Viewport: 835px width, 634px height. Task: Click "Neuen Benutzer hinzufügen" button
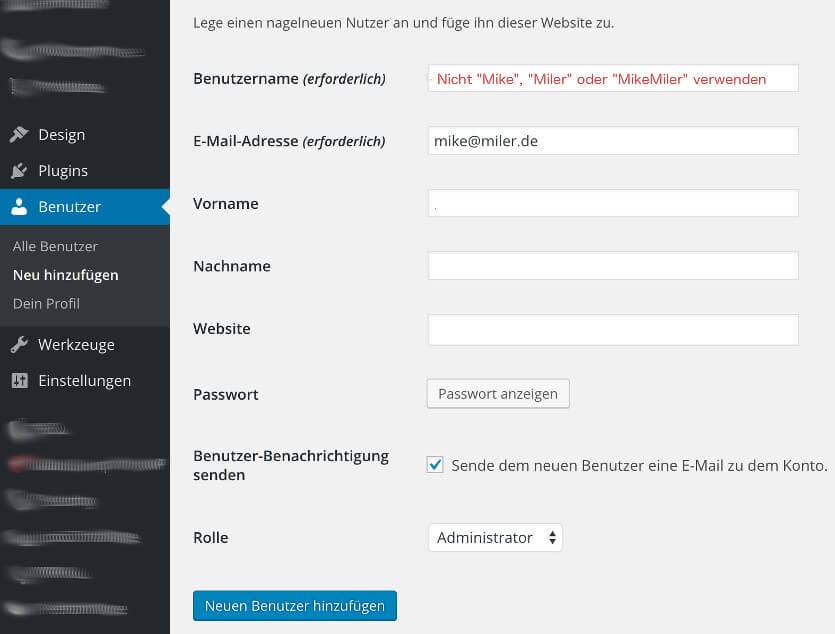pyautogui.click(x=294, y=605)
